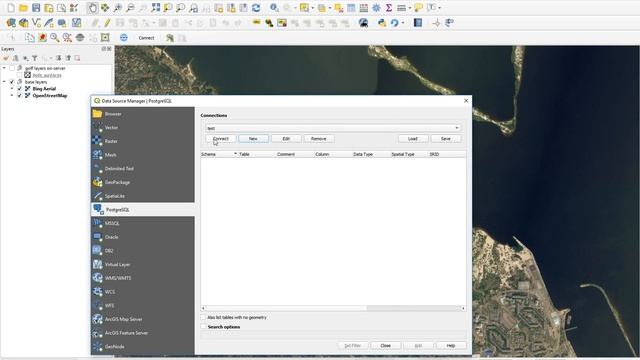Select the Zoom Out magnifier tool
The width and height of the screenshot is (640, 360).
click(130, 7)
